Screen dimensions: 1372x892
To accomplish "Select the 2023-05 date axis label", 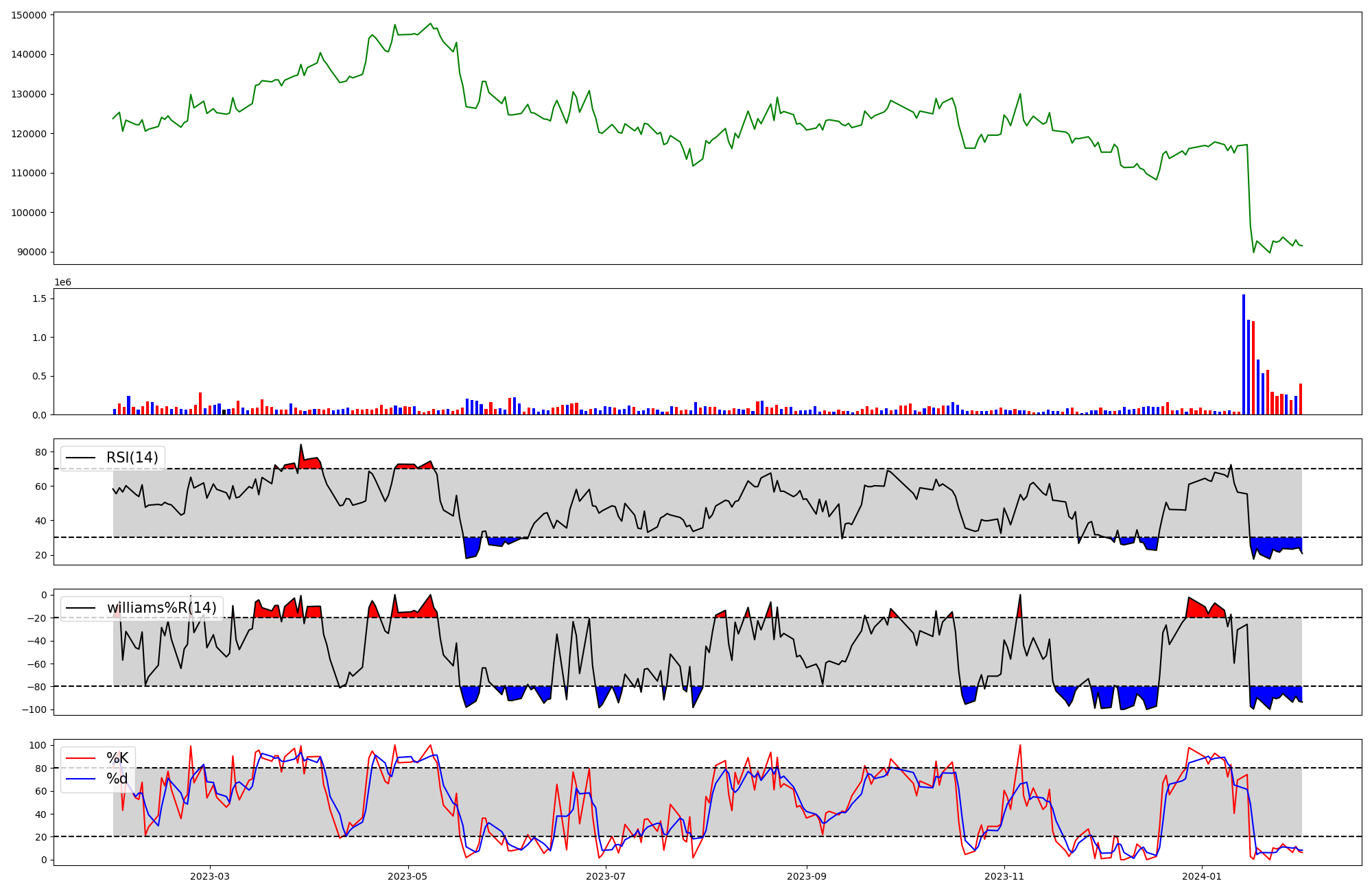I will pos(408,876).
